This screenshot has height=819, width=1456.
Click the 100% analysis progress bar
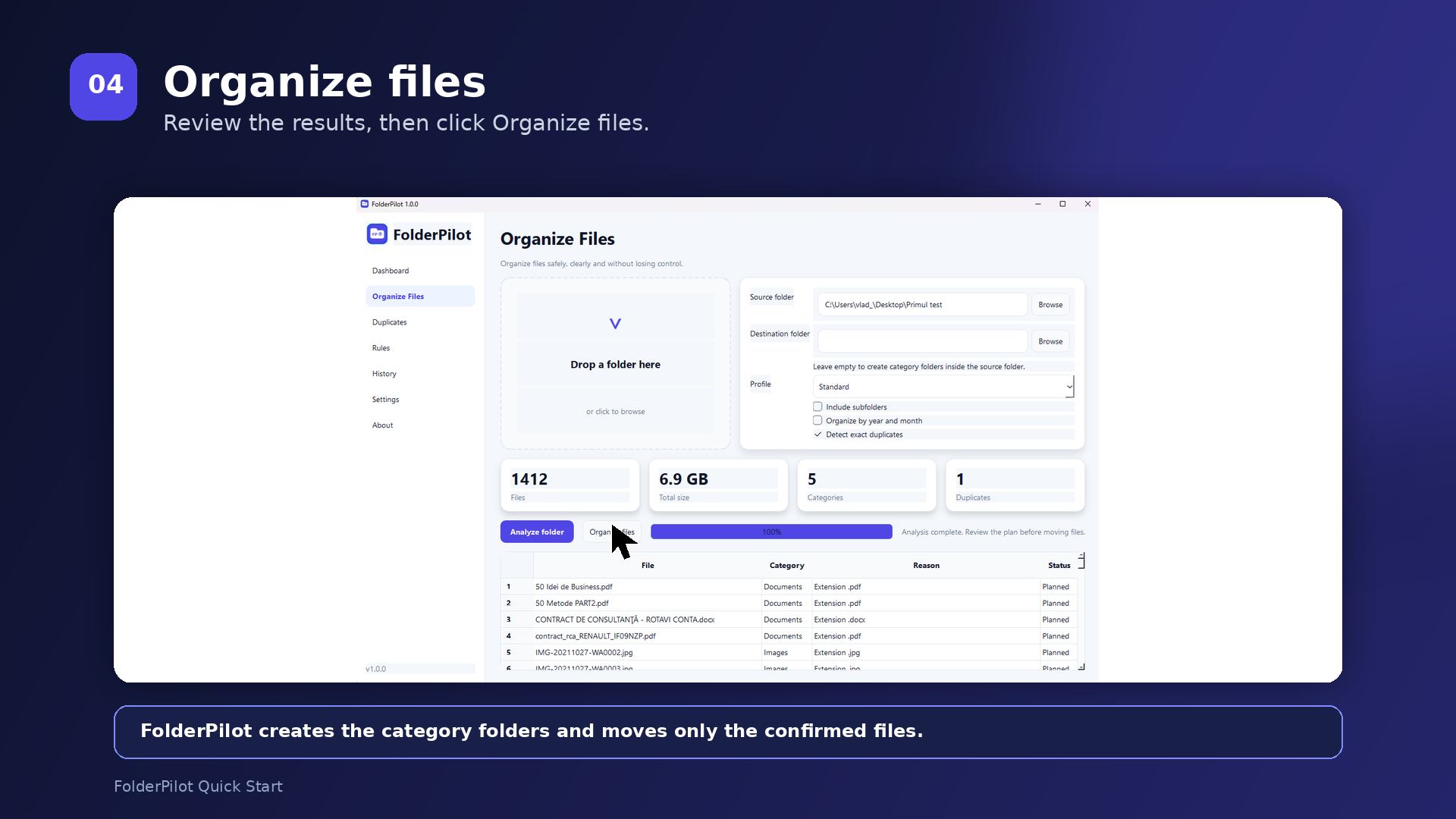771,532
